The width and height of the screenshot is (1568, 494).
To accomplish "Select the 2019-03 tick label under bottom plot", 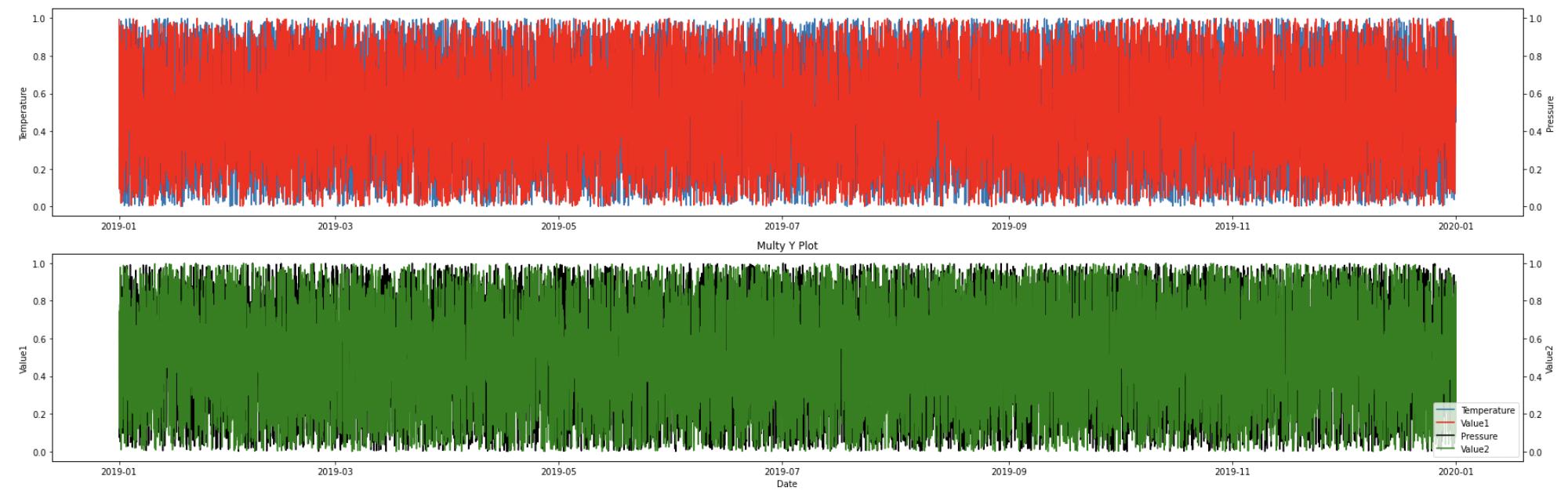I will 336,471.
